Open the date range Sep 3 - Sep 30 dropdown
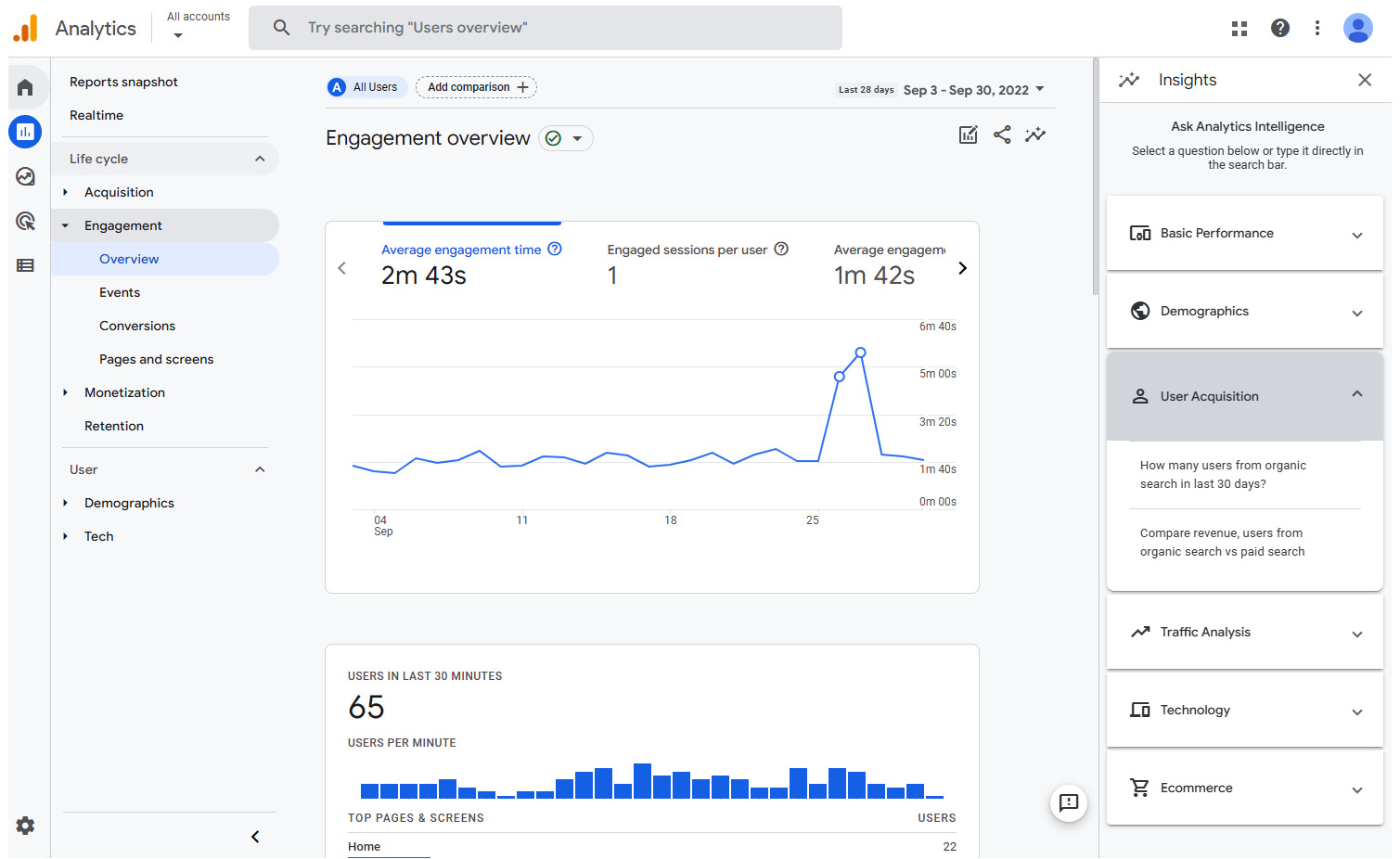Viewport: 1400px width, 859px height. pos(974,90)
